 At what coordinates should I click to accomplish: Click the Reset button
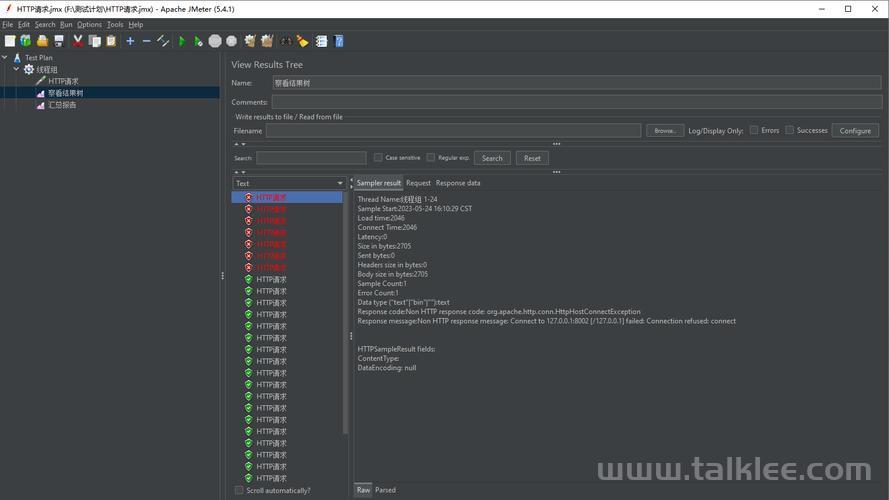[x=532, y=158]
